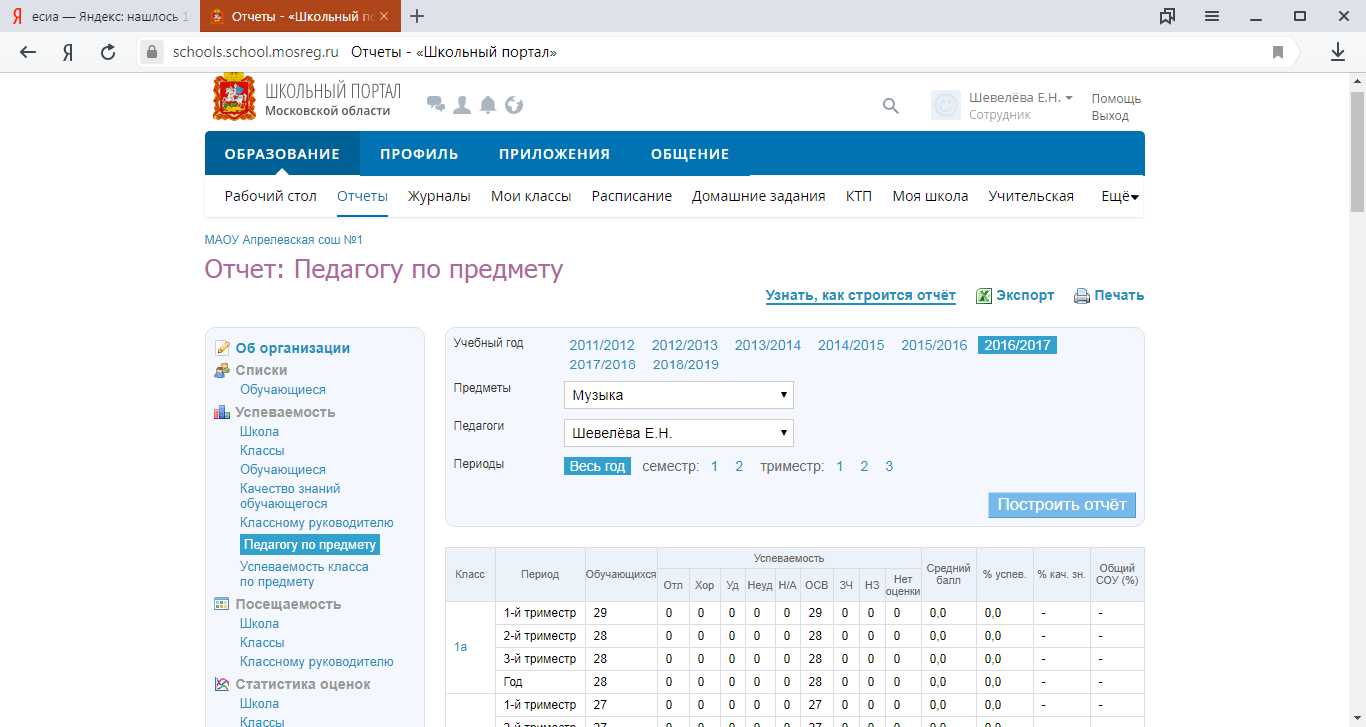Open Успеваемость класса по предмету report
1366x727 pixels.
click(x=304, y=574)
